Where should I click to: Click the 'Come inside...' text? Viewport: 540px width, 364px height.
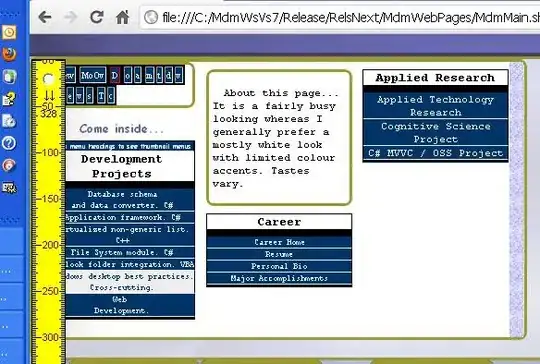click(121, 129)
